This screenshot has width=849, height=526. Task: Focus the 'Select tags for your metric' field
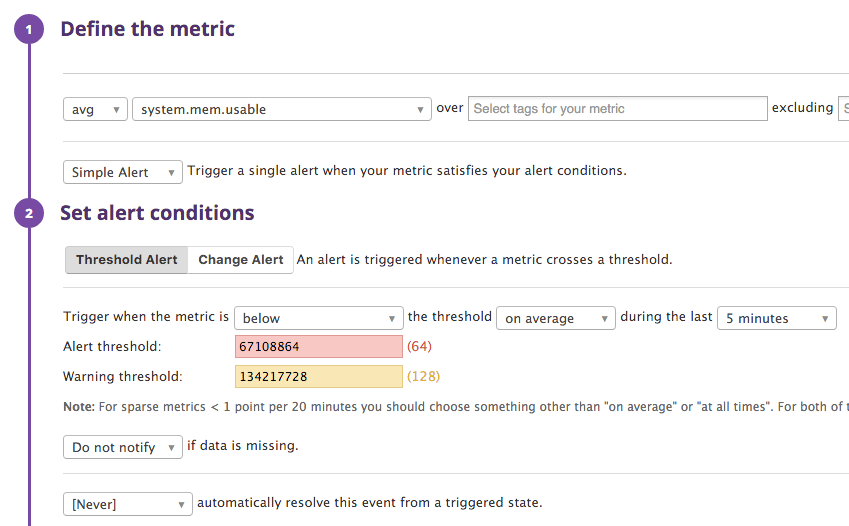[617, 108]
